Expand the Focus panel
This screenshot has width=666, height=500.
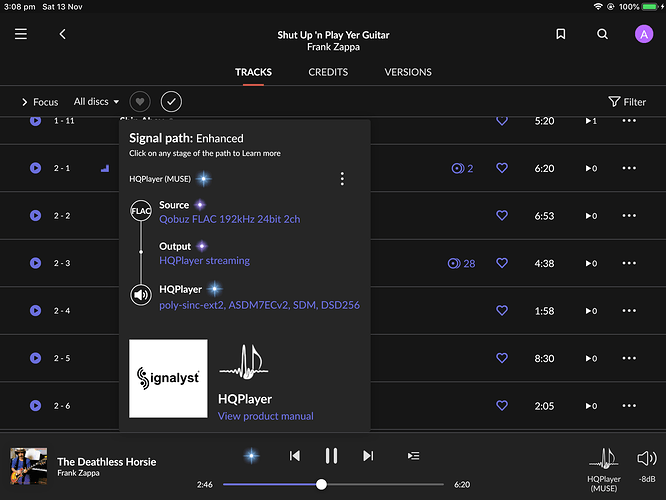(x=40, y=102)
